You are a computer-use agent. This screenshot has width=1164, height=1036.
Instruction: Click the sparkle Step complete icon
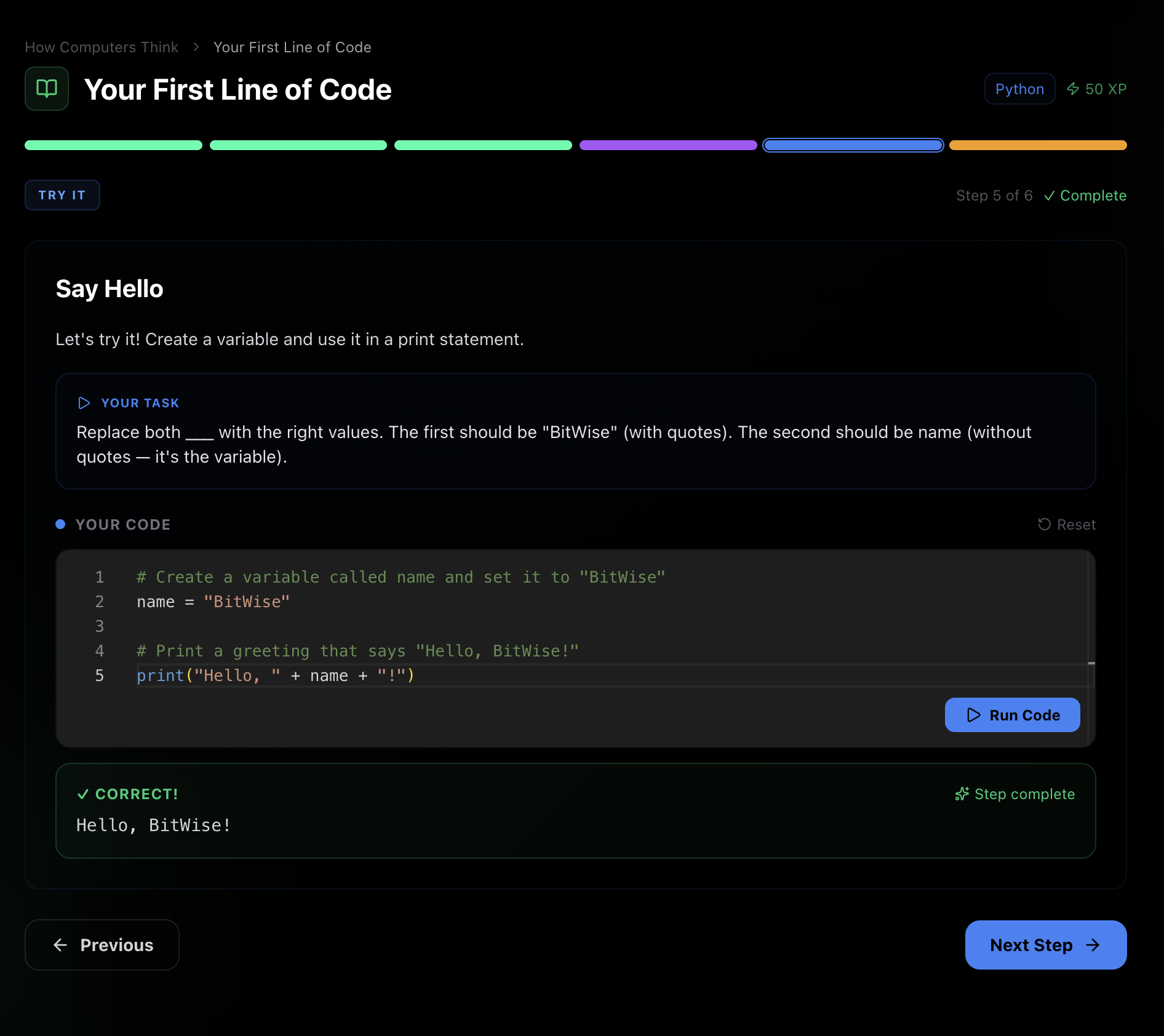pyautogui.click(x=962, y=794)
